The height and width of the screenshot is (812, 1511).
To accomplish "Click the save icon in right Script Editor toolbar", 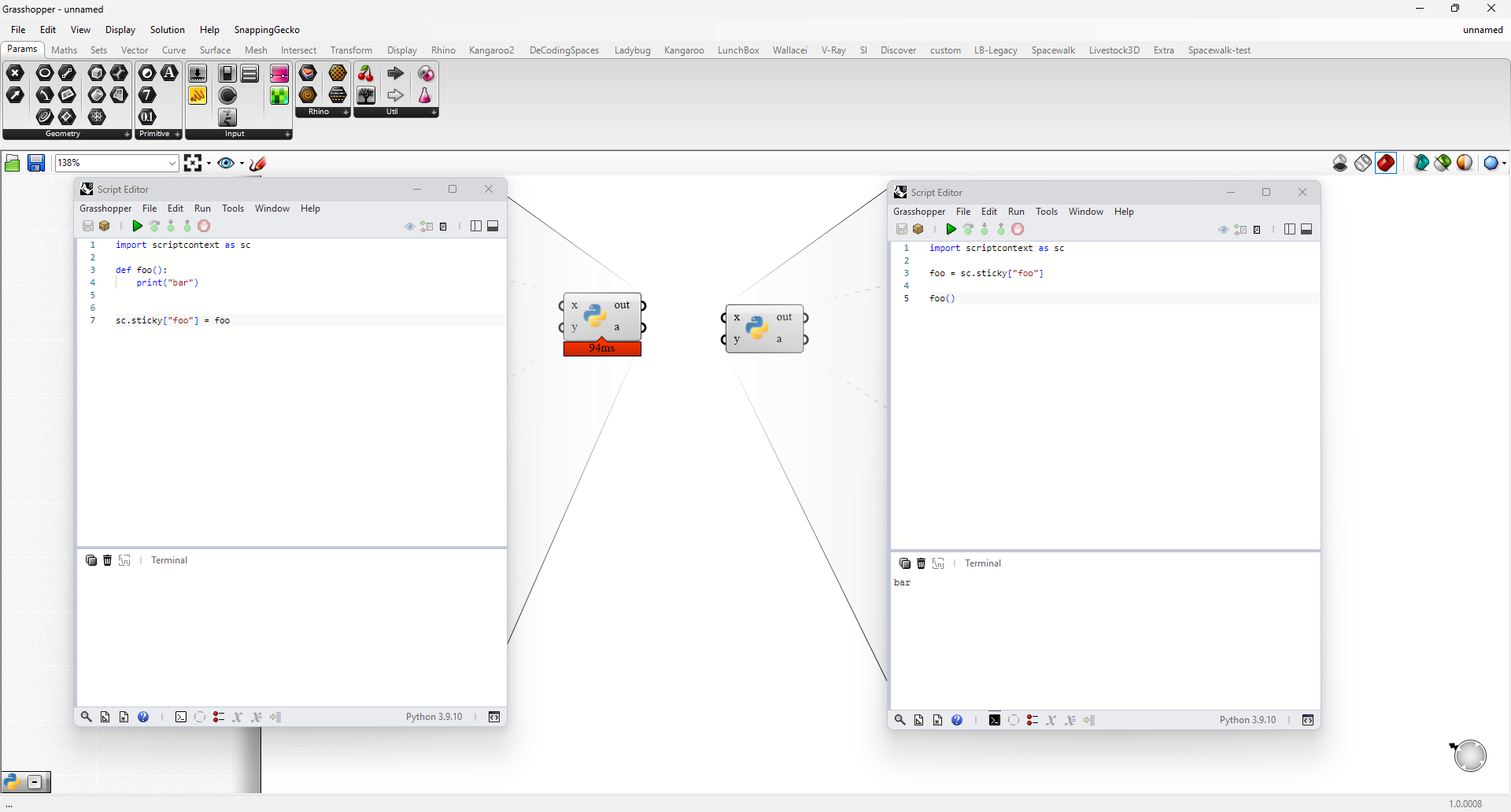I will click(x=902, y=229).
